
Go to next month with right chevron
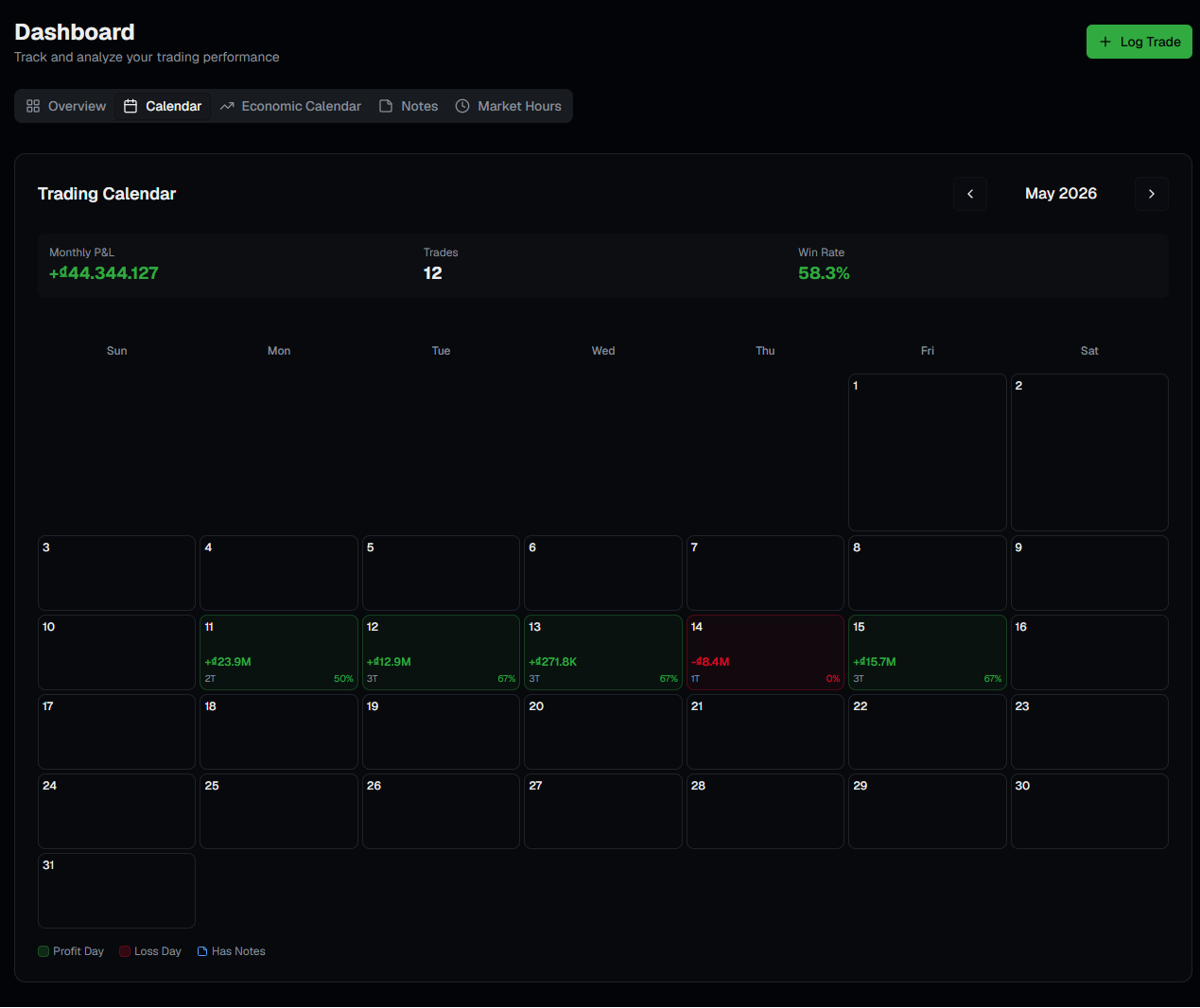tap(1152, 194)
